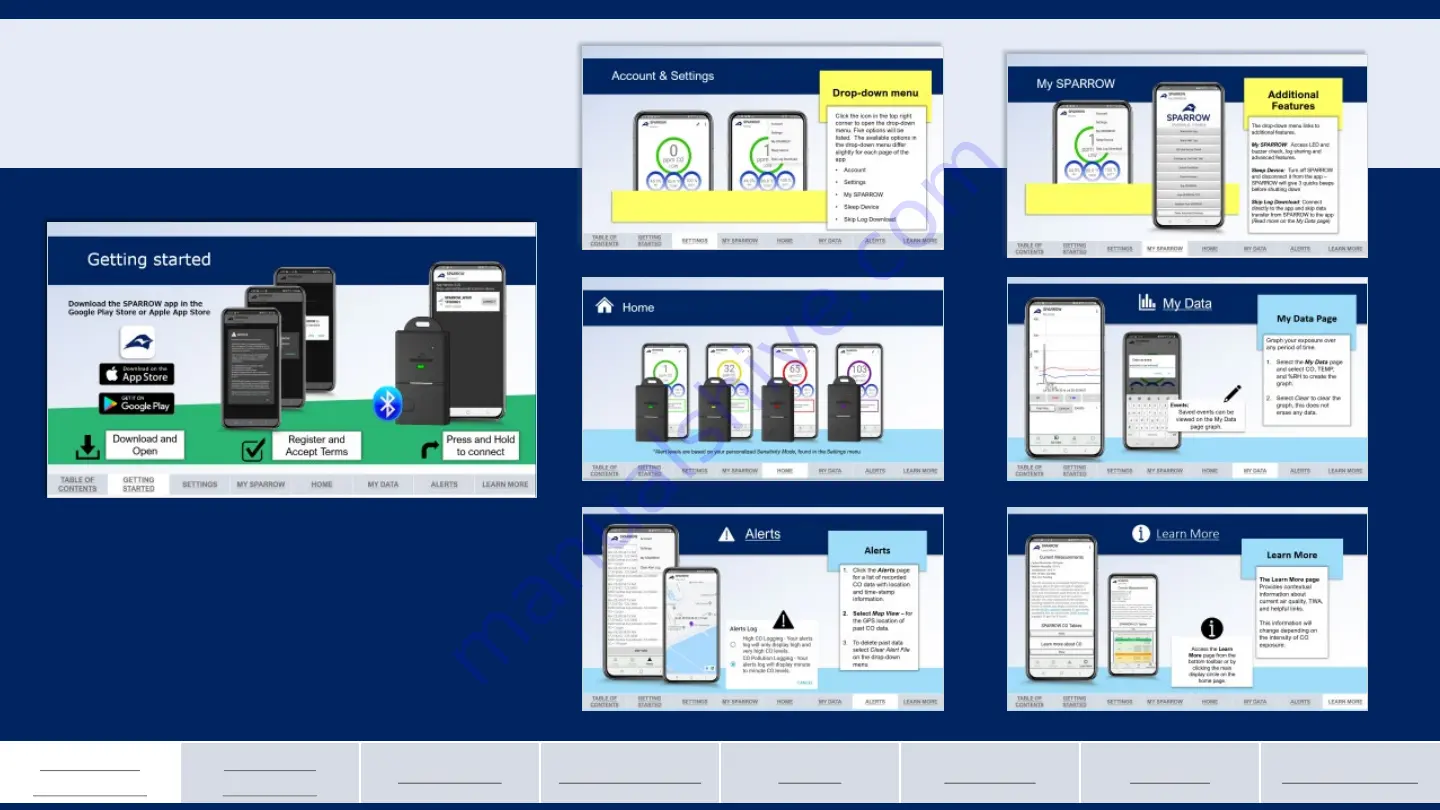Open Table of Contents tab on Getting started slide
The image size is (1440, 810).
click(x=77, y=484)
